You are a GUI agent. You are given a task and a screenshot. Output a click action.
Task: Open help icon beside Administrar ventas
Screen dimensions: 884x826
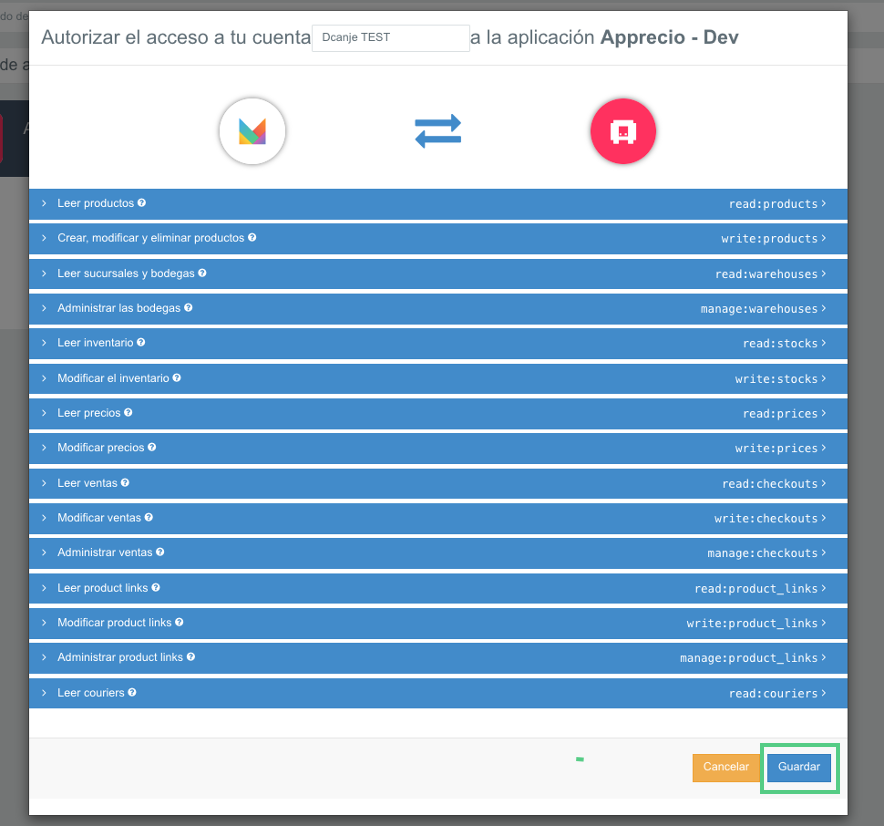coord(160,552)
